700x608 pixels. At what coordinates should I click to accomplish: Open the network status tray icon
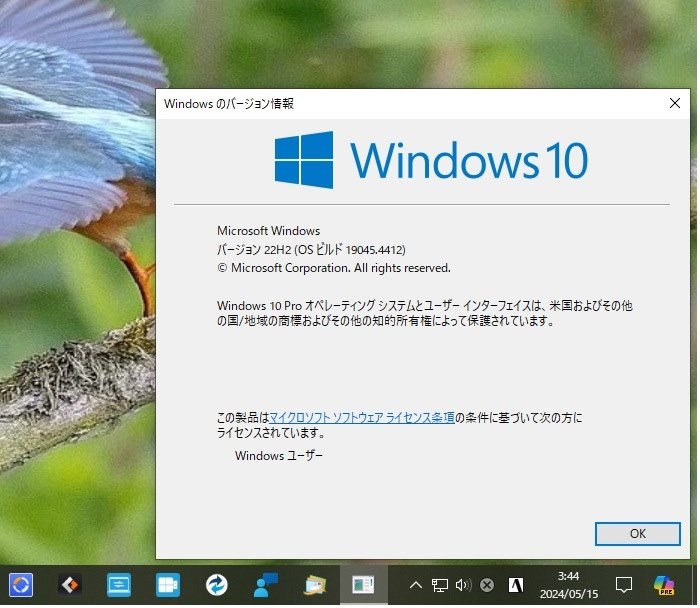(x=439, y=585)
